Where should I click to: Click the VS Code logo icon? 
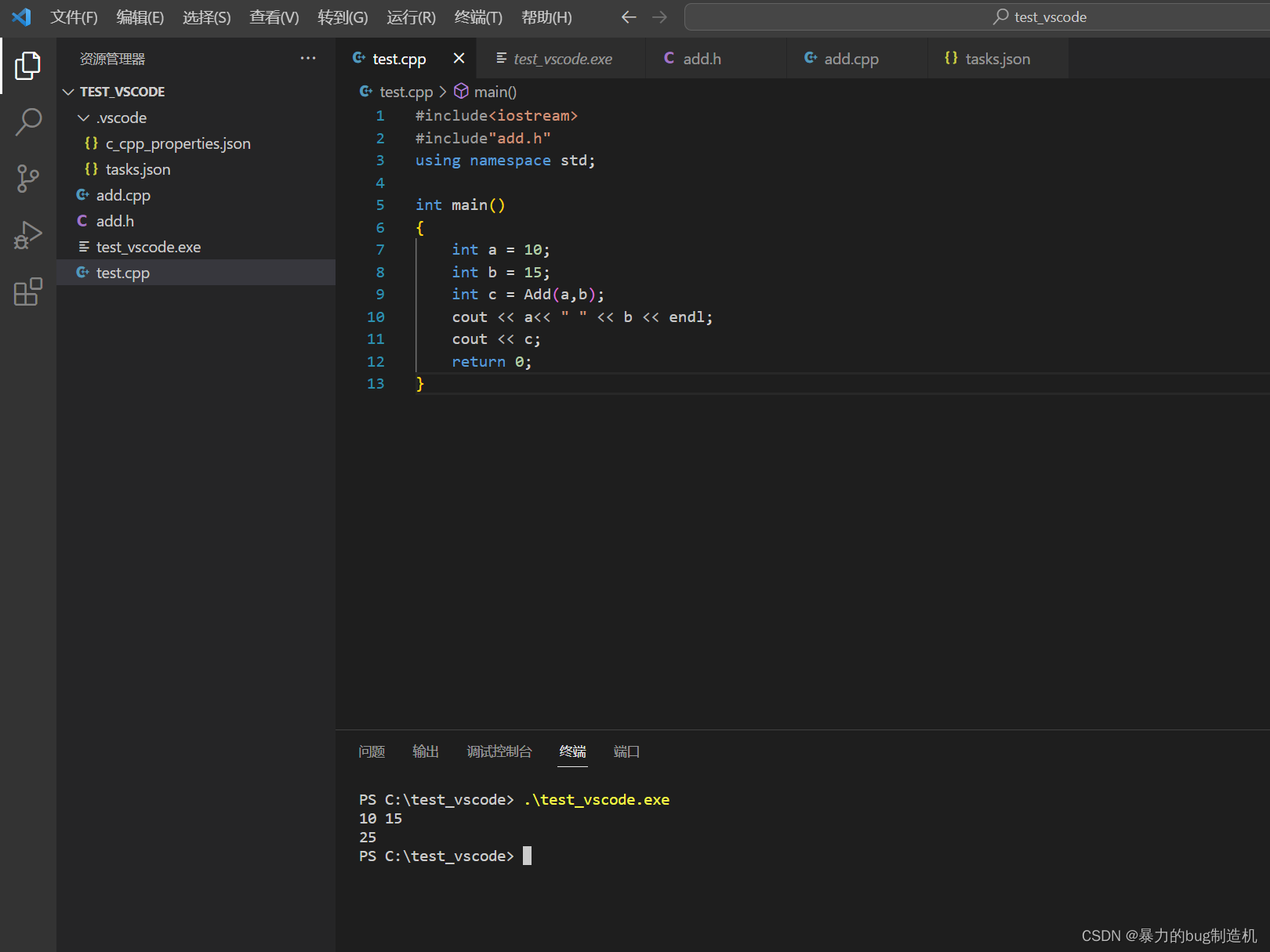tap(21, 16)
